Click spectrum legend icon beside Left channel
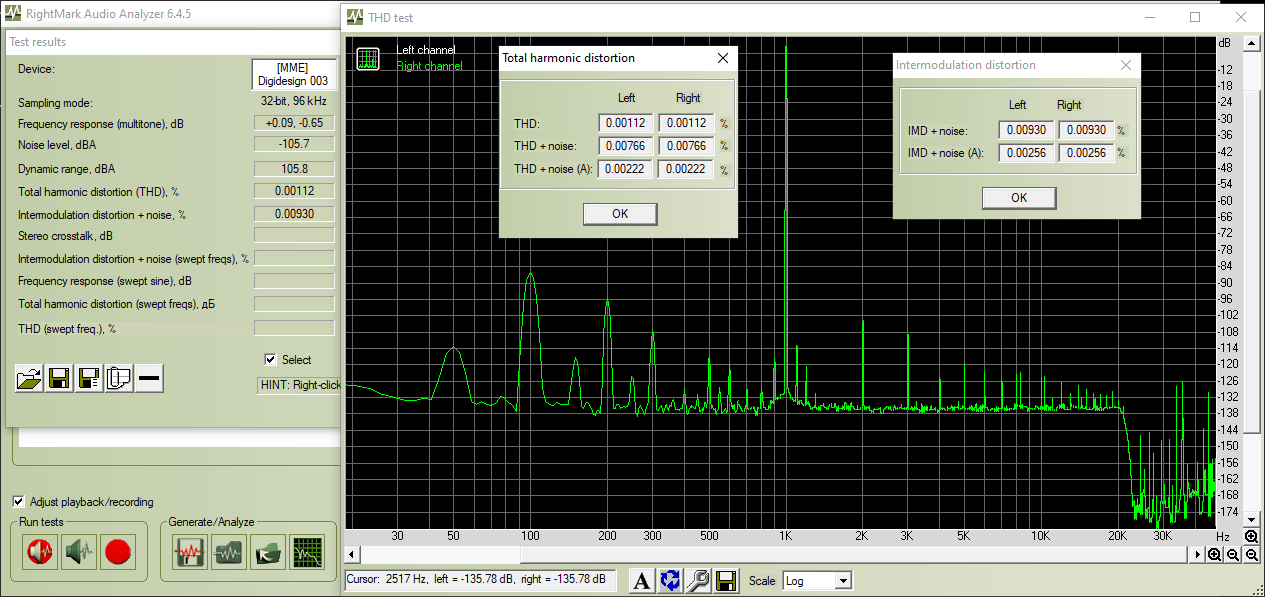 [367, 59]
